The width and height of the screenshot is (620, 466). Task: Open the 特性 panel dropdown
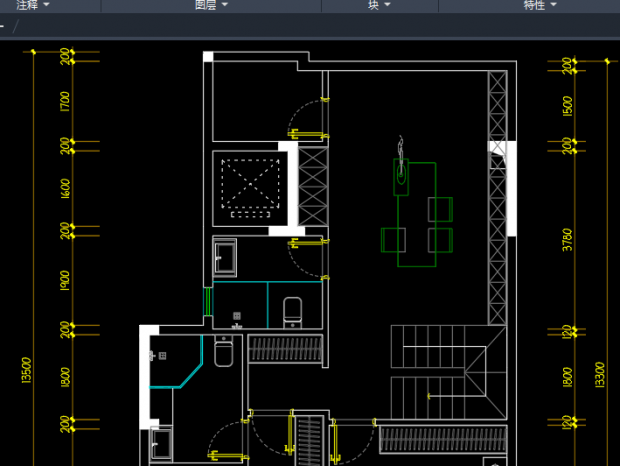tap(541, 6)
